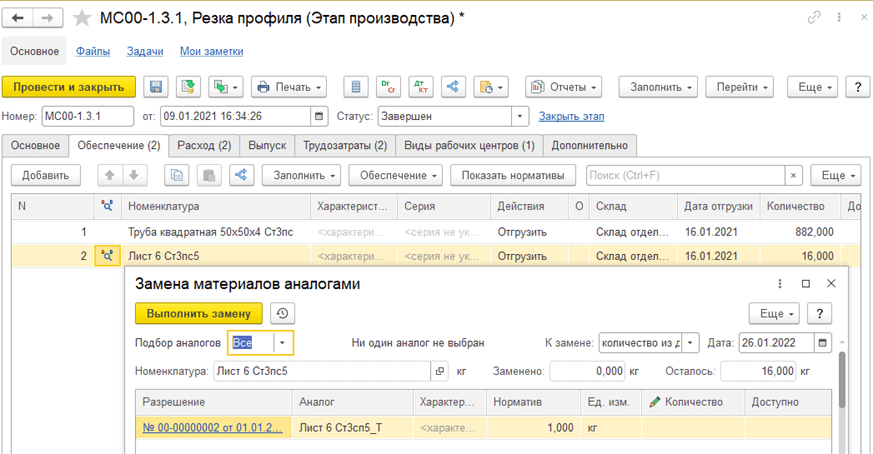Open the history clock icon in replacement dialog
The width and height of the screenshot is (873, 454).
(282, 314)
